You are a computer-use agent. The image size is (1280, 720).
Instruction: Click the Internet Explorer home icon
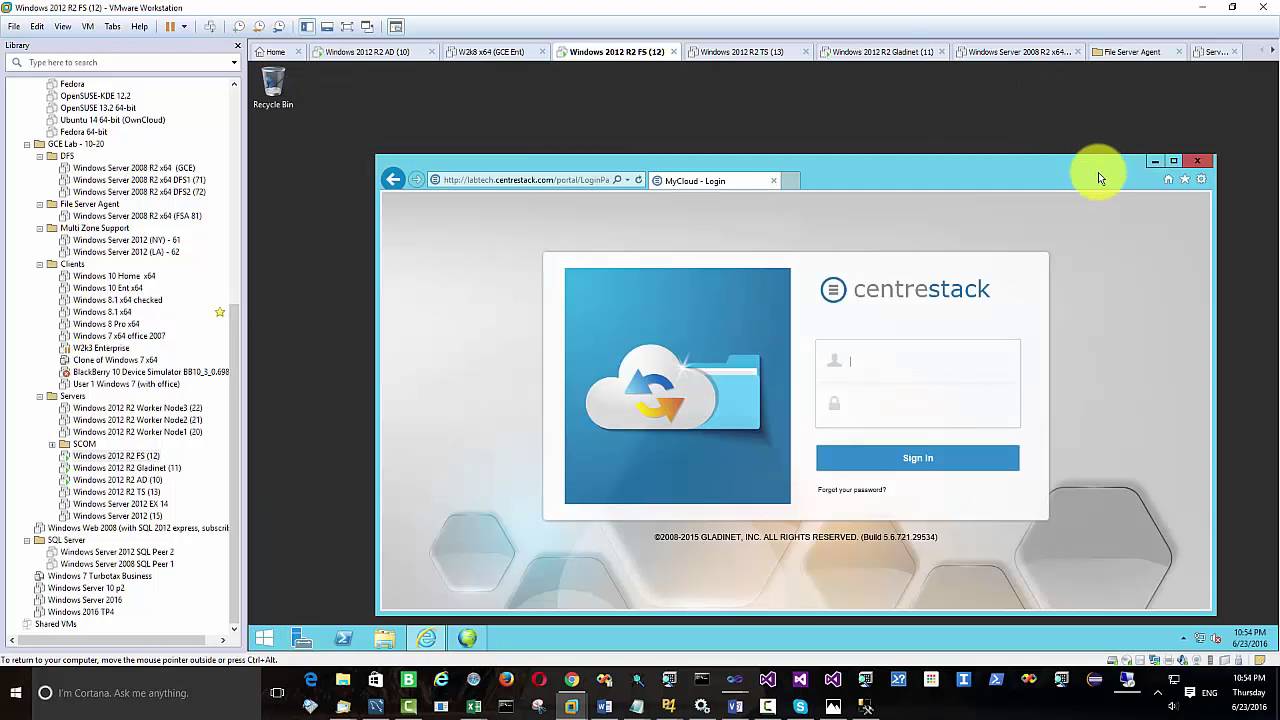click(1168, 179)
